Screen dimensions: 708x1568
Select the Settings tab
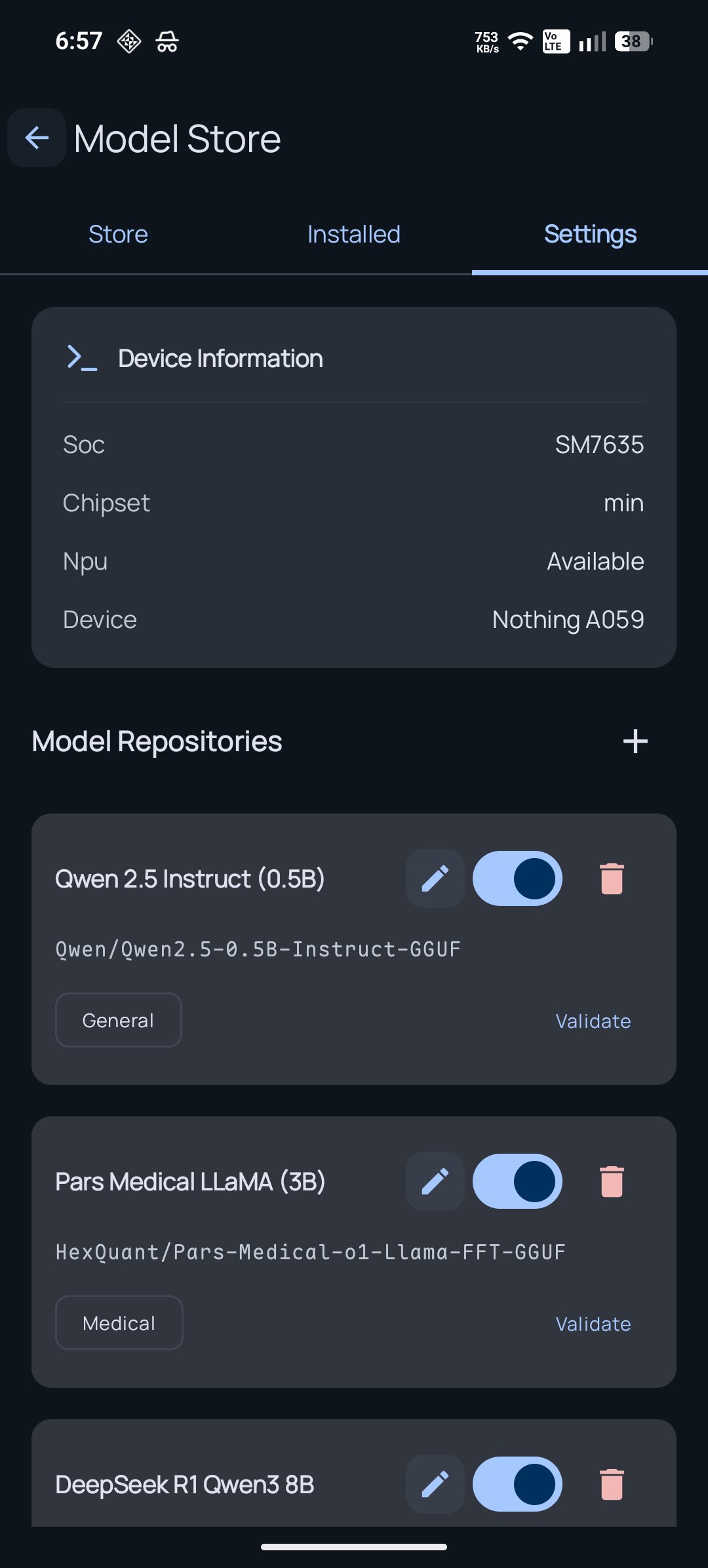(x=590, y=234)
